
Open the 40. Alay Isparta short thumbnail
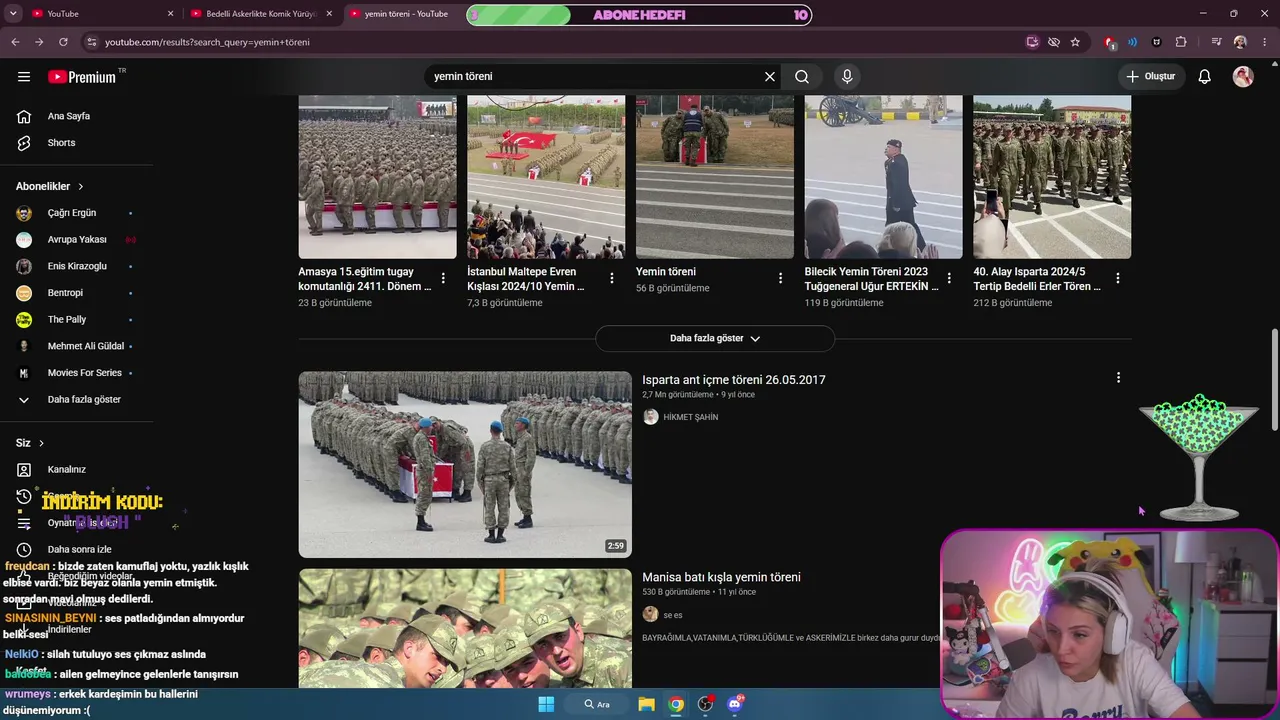(1052, 177)
